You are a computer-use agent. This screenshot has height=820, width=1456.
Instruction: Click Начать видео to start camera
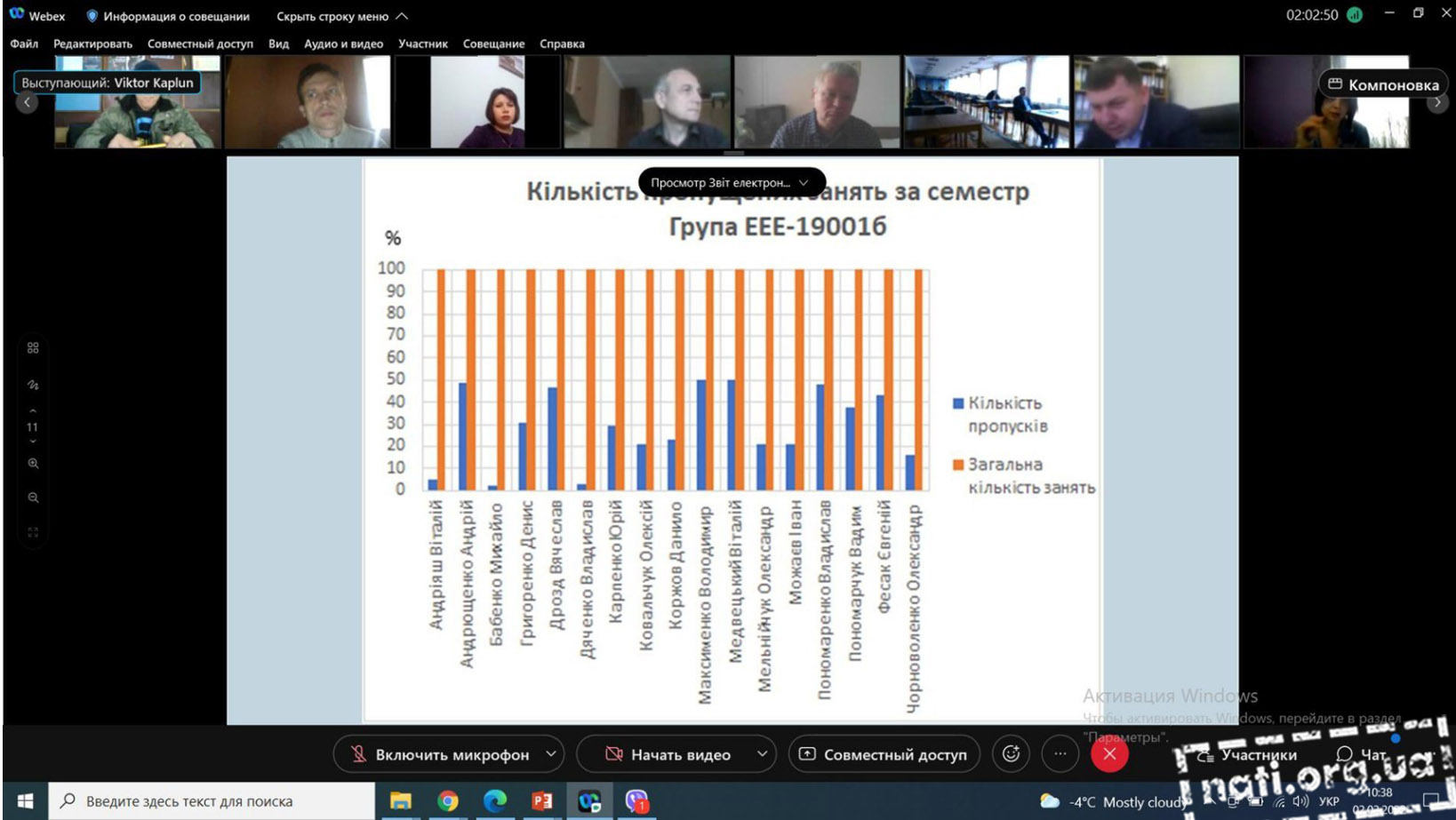pyautogui.click(x=668, y=754)
